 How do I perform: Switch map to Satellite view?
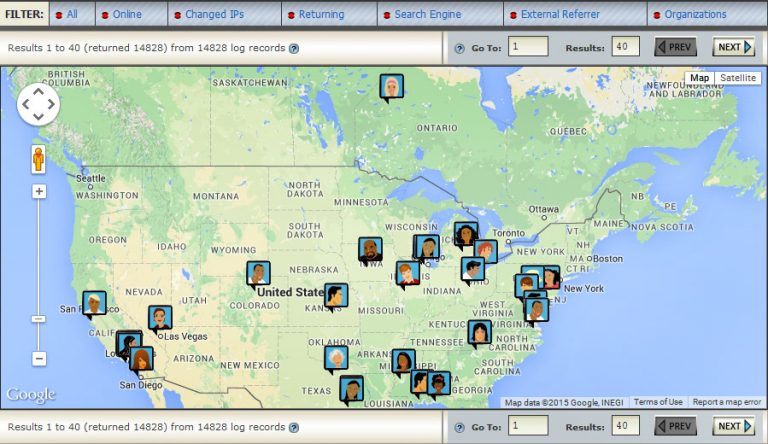pyautogui.click(x=738, y=78)
